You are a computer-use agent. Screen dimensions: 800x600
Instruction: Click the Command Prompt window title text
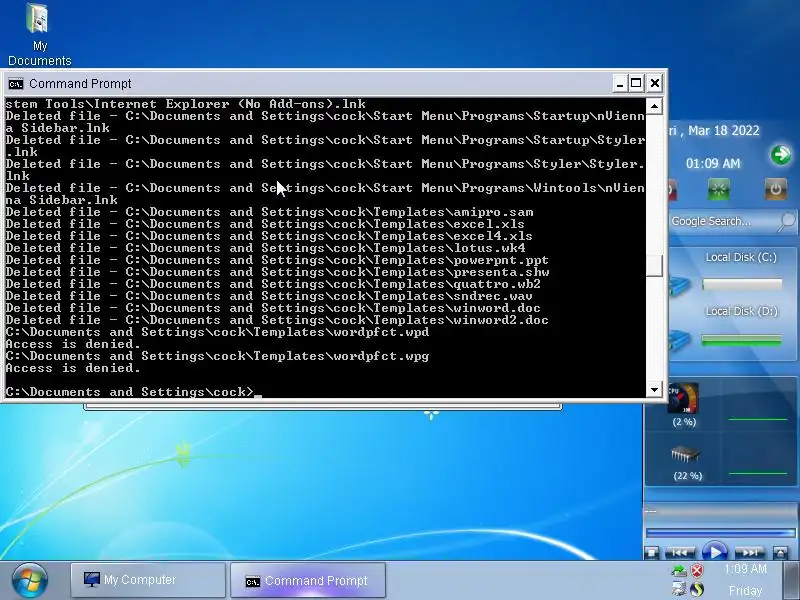coord(80,84)
